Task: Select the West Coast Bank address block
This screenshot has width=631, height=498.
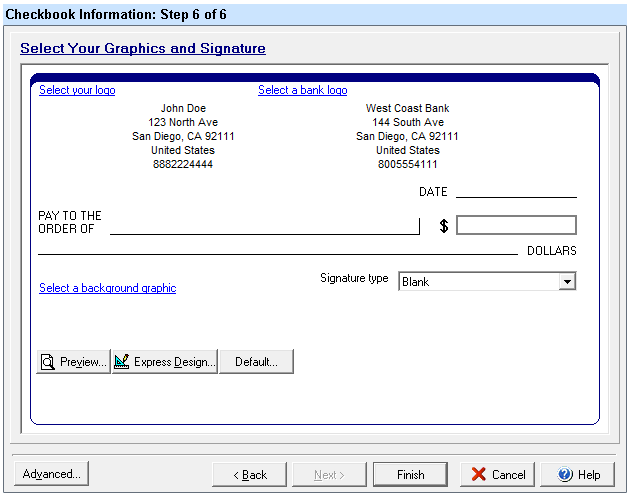Action: pyautogui.click(x=407, y=136)
